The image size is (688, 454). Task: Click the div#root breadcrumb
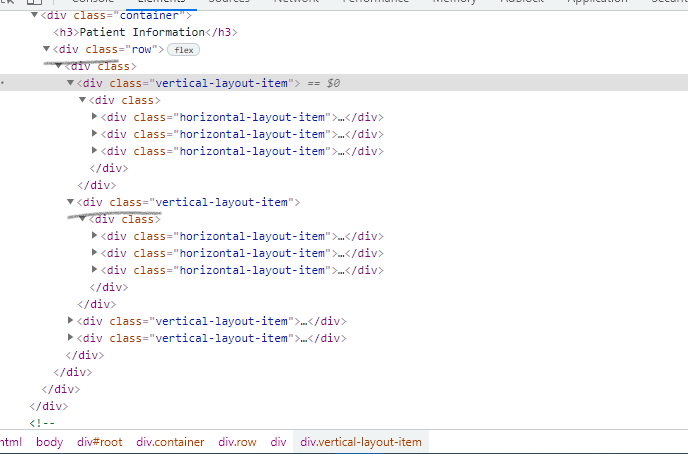pyautogui.click(x=100, y=442)
